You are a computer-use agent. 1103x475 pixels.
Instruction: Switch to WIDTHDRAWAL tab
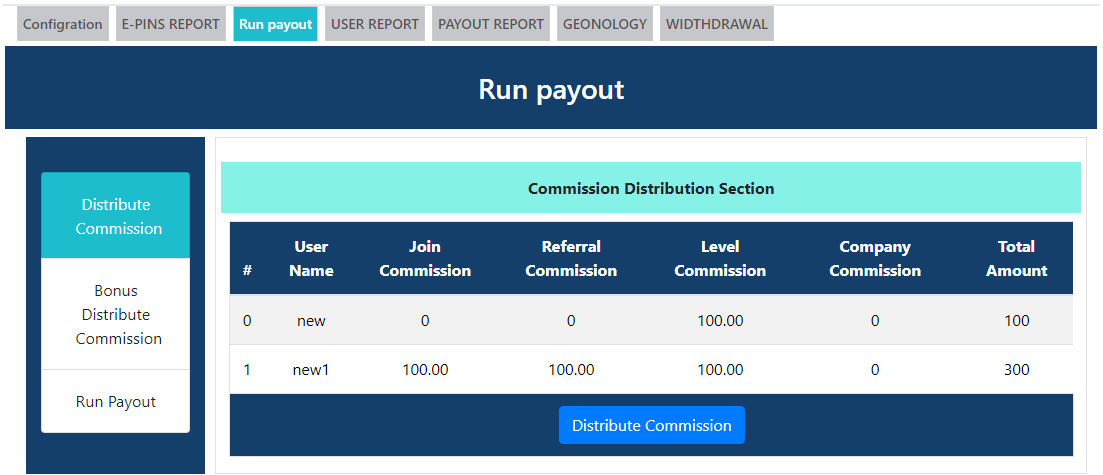click(x=717, y=24)
